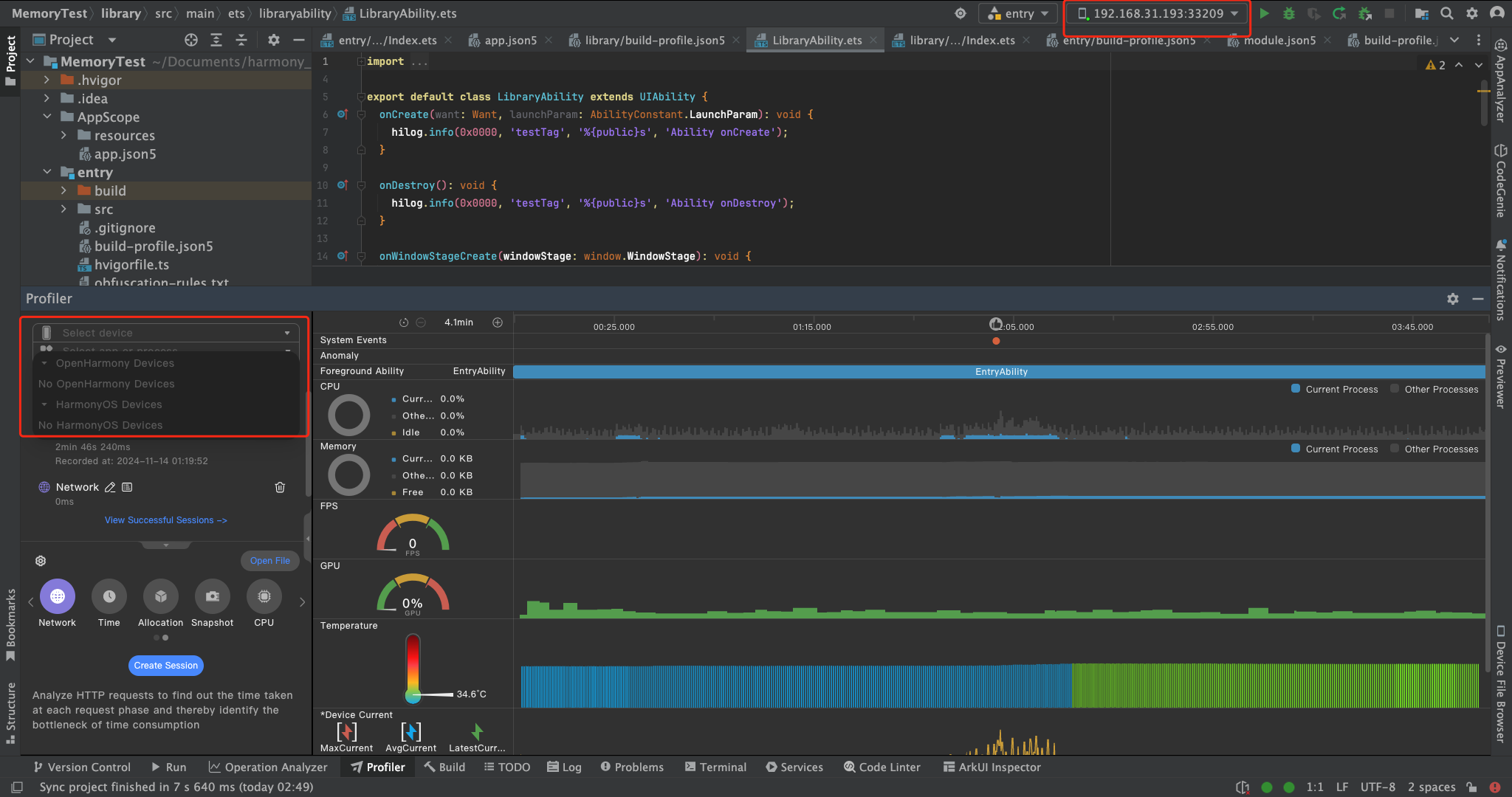
Task: Select the Network profiling template icon
Action: pos(58,596)
